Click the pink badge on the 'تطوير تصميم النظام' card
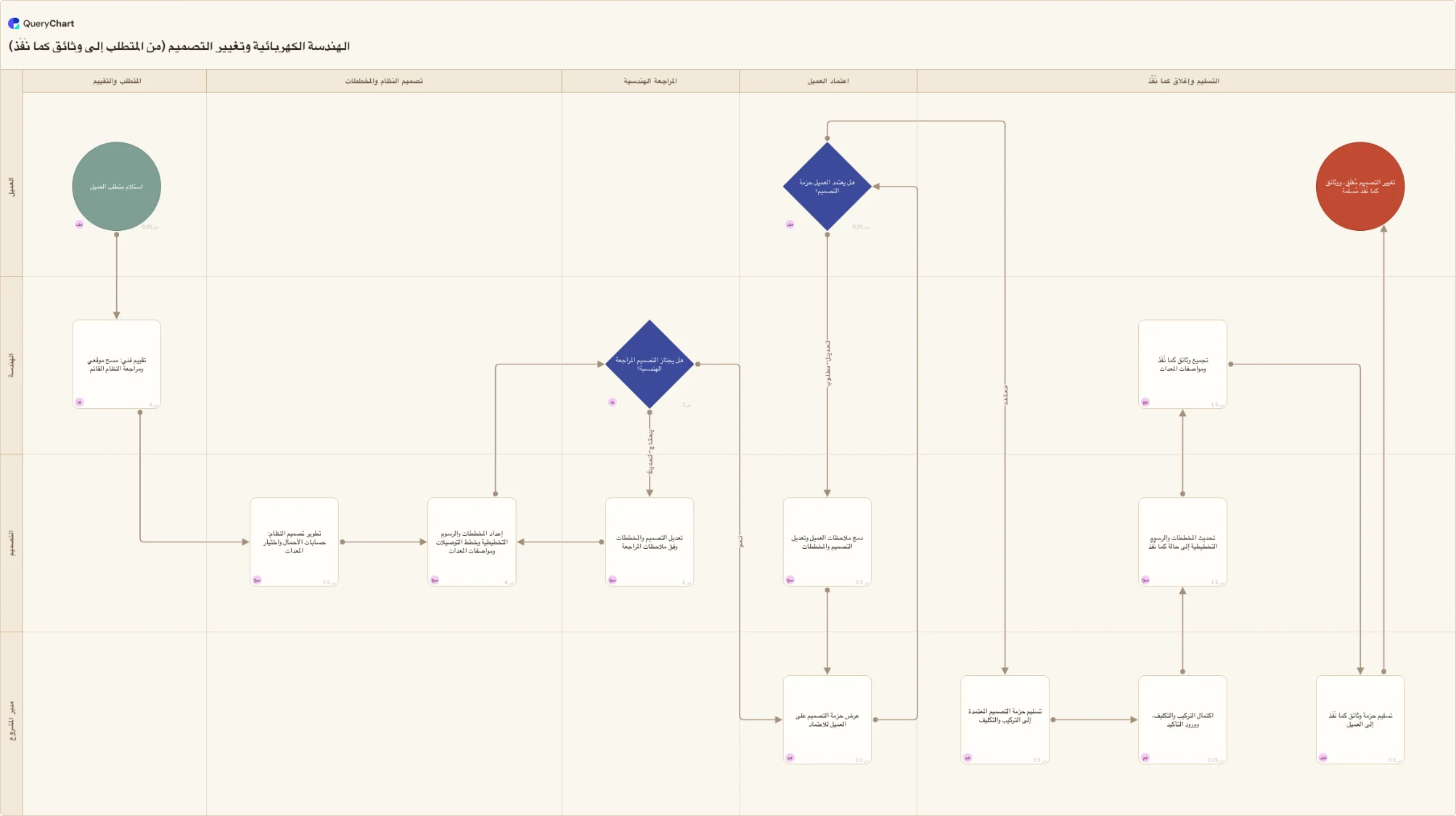This screenshot has width=1456, height=816. (x=257, y=580)
